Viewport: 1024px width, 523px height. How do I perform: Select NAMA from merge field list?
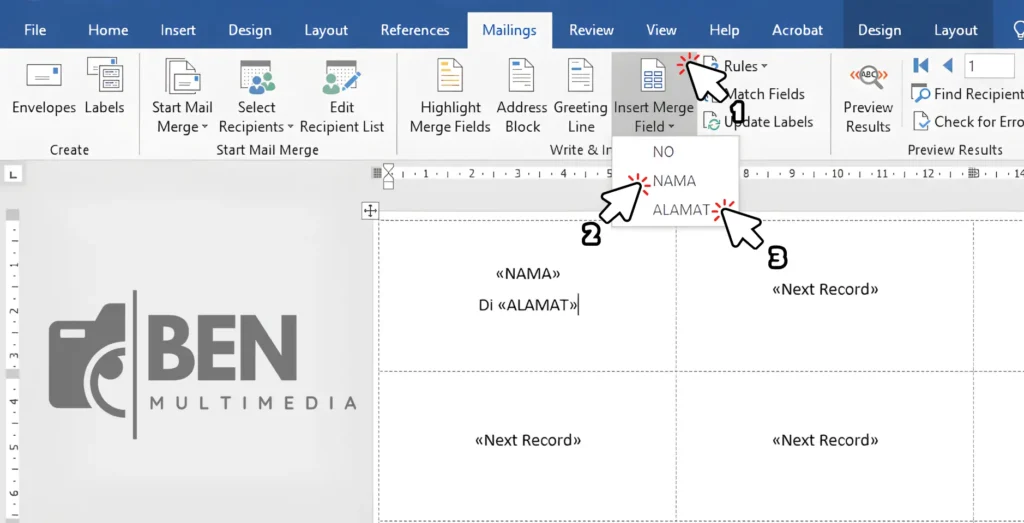(674, 181)
